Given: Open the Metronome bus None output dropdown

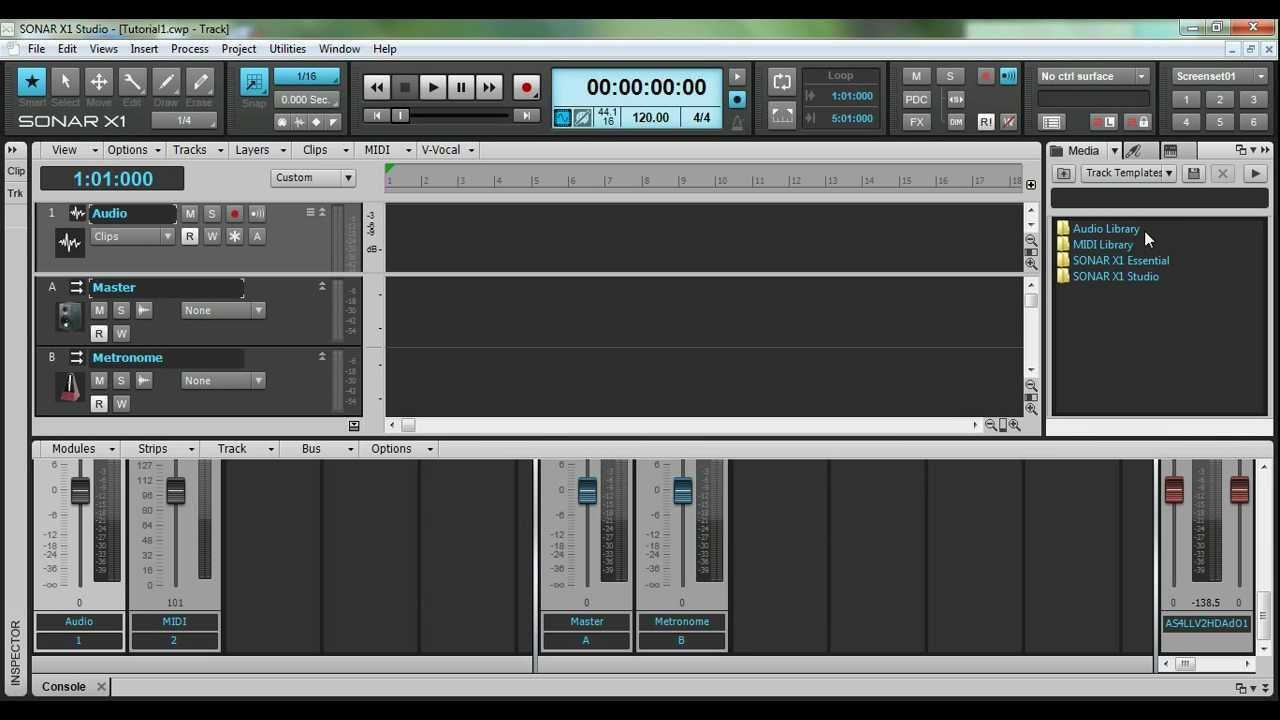Looking at the screenshot, I should pyautogui.click(x=223, y=381).
